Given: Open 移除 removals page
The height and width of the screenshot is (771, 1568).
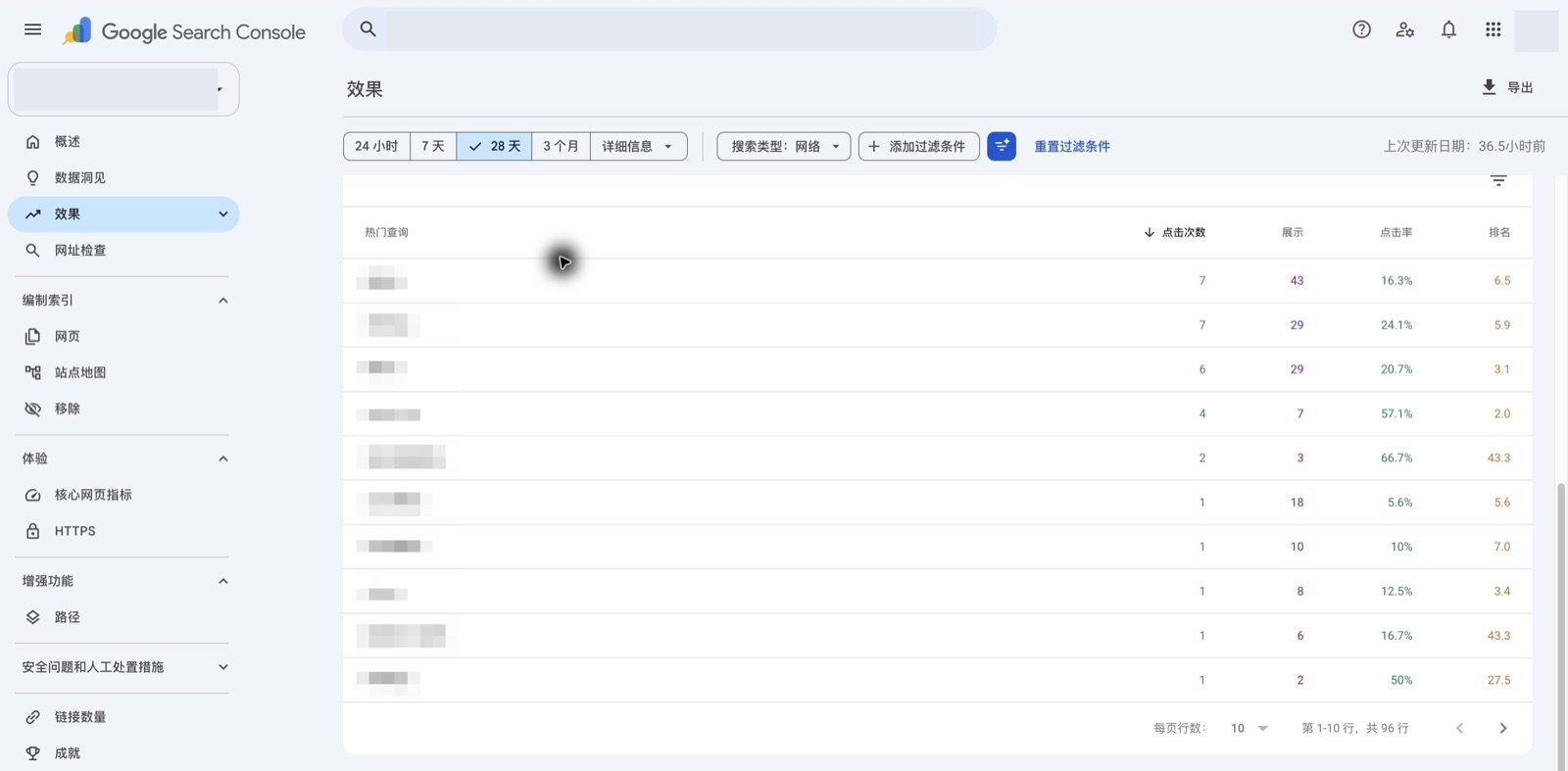Looking at the screenshot, I should [x=123, y=409].
